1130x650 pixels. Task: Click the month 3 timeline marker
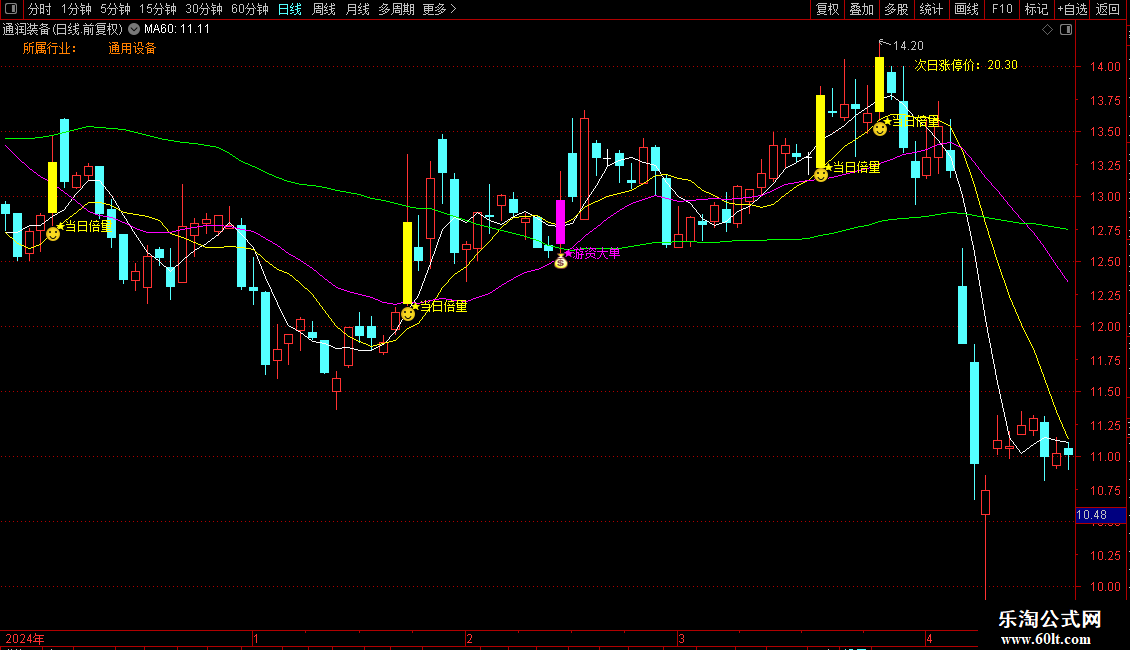click(x=681, y=638)
